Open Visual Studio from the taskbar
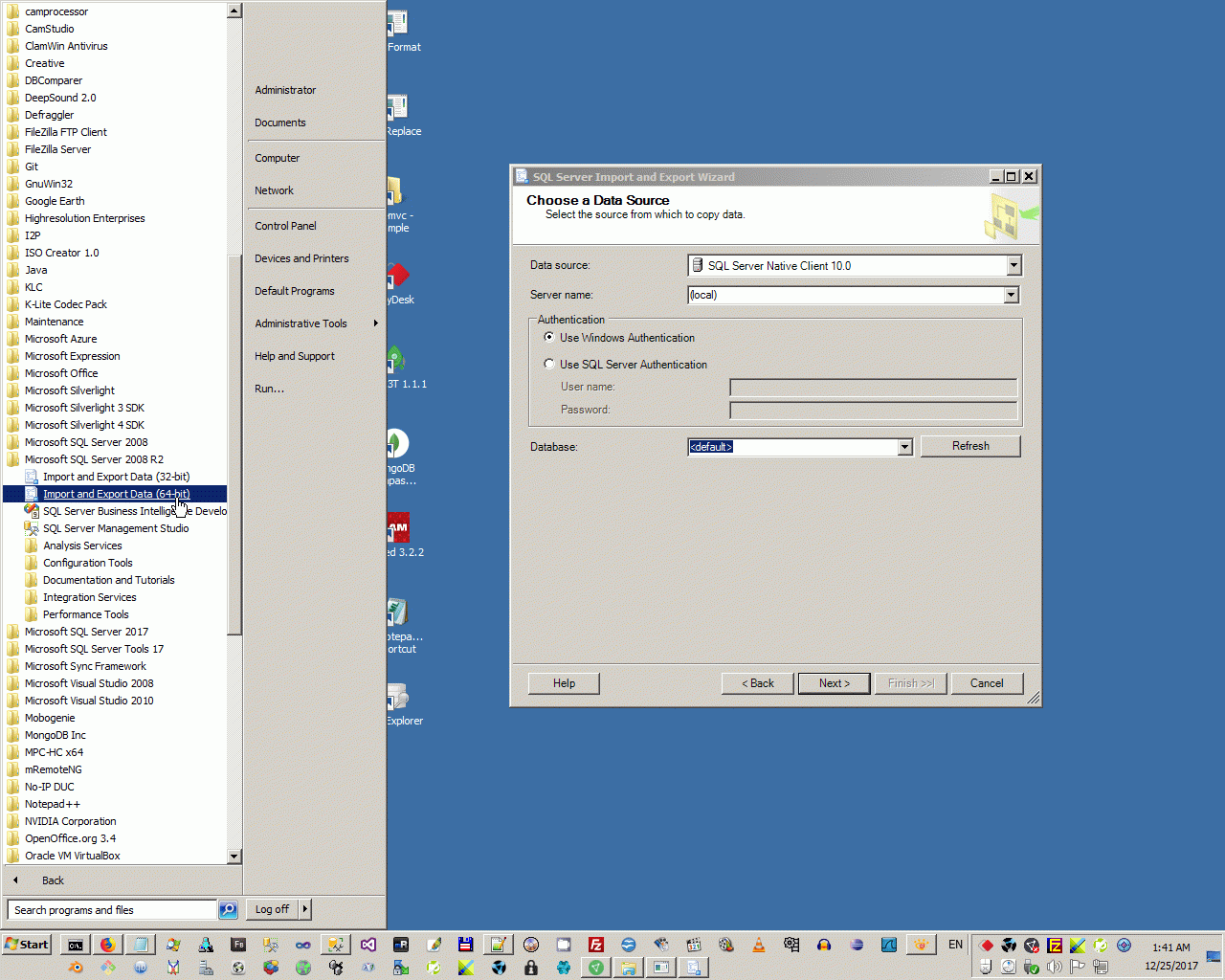This screenshot has height=980, width=1225. click(x=368, y=945)
